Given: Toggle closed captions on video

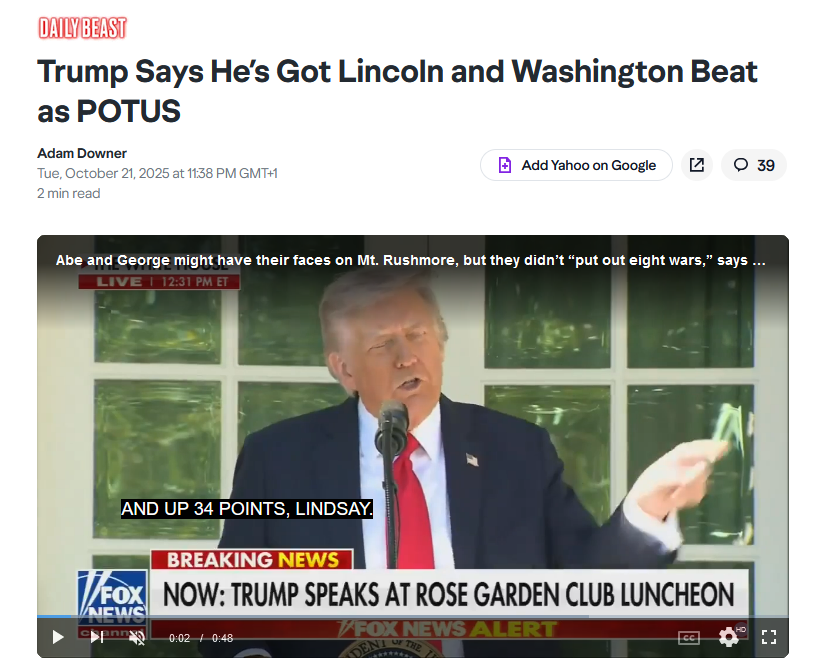Looking at the screenshot, I should [x=688, y=638].
